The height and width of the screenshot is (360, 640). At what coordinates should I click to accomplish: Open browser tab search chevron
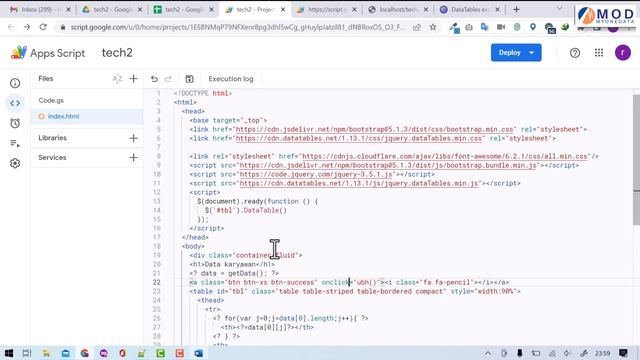click(x=560, y=9)
